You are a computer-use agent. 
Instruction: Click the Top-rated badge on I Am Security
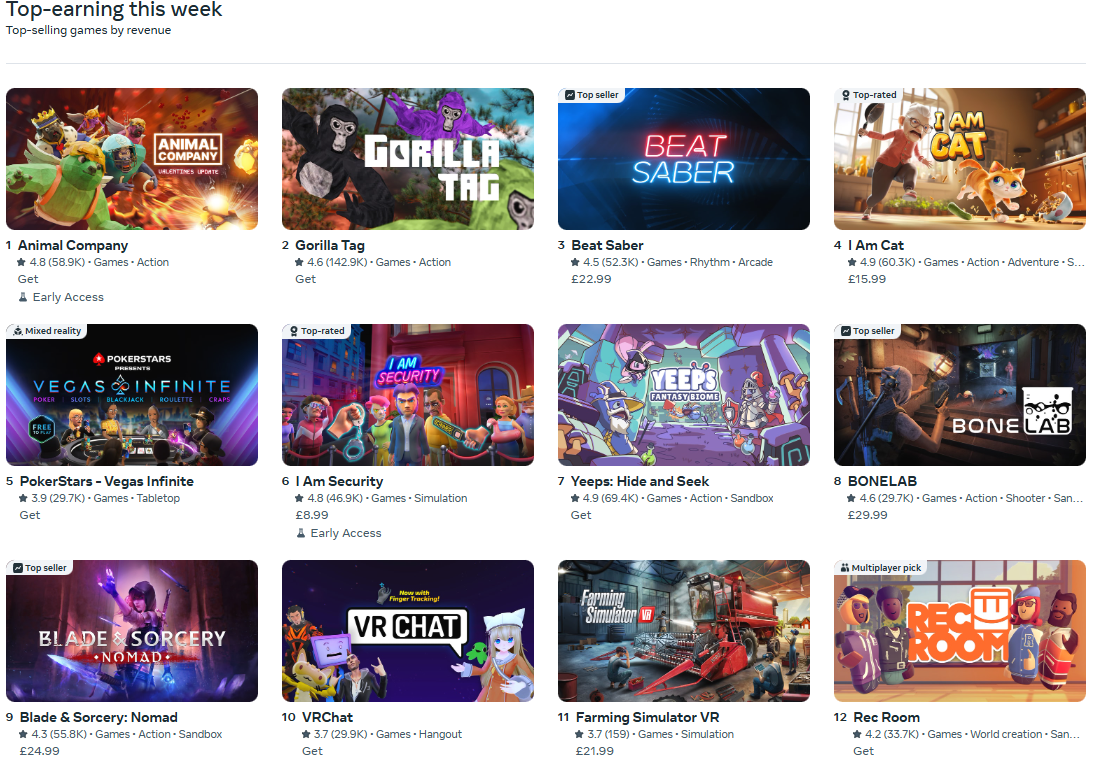pos(317,331)
